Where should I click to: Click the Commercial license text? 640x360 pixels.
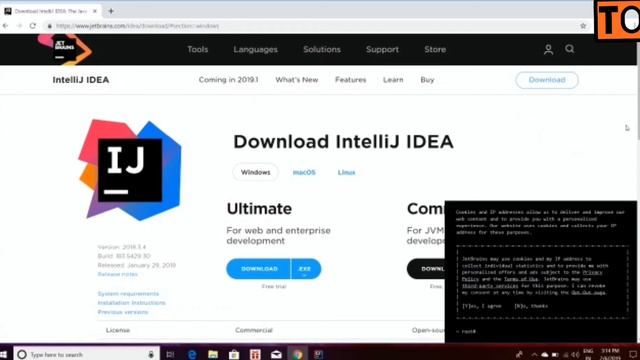(x=254, y=330)
